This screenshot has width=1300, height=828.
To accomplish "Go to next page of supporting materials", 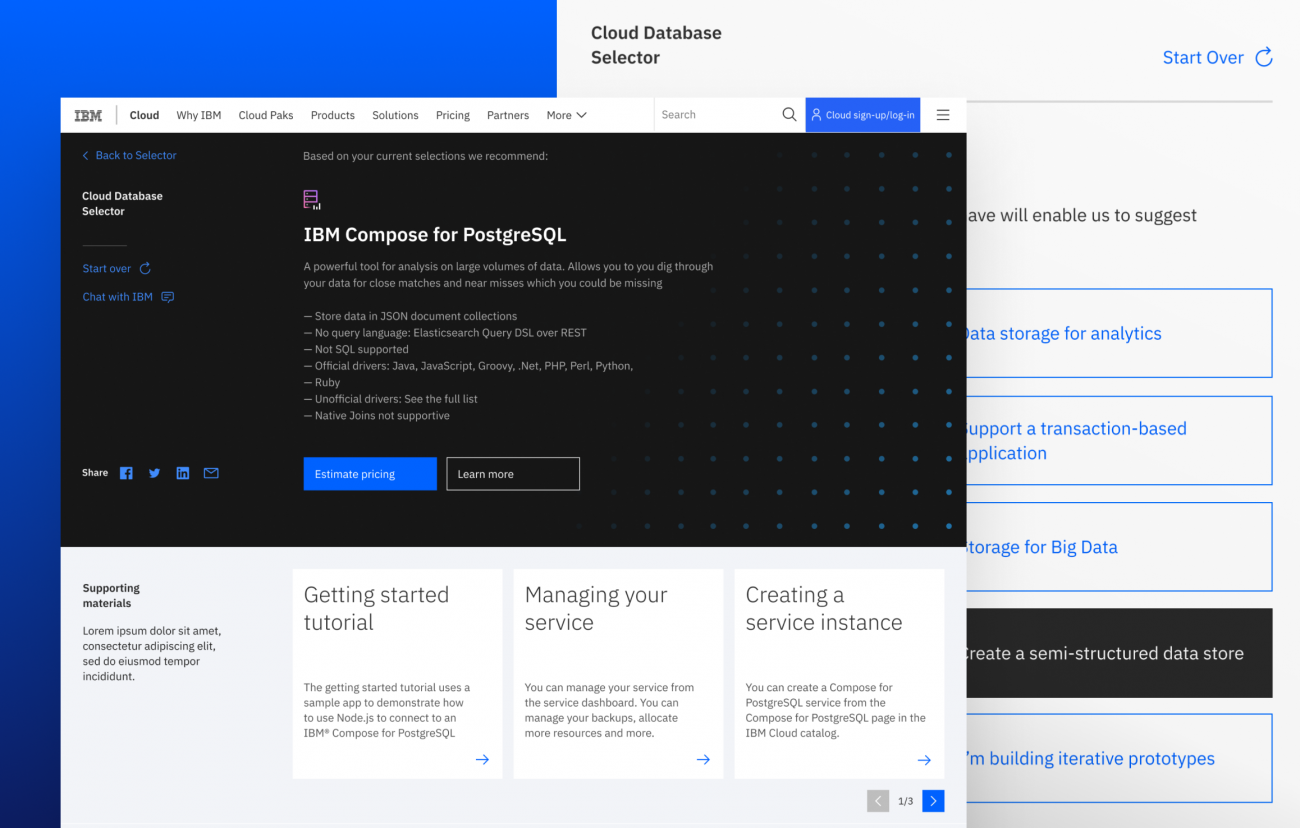I will (933, 800).
